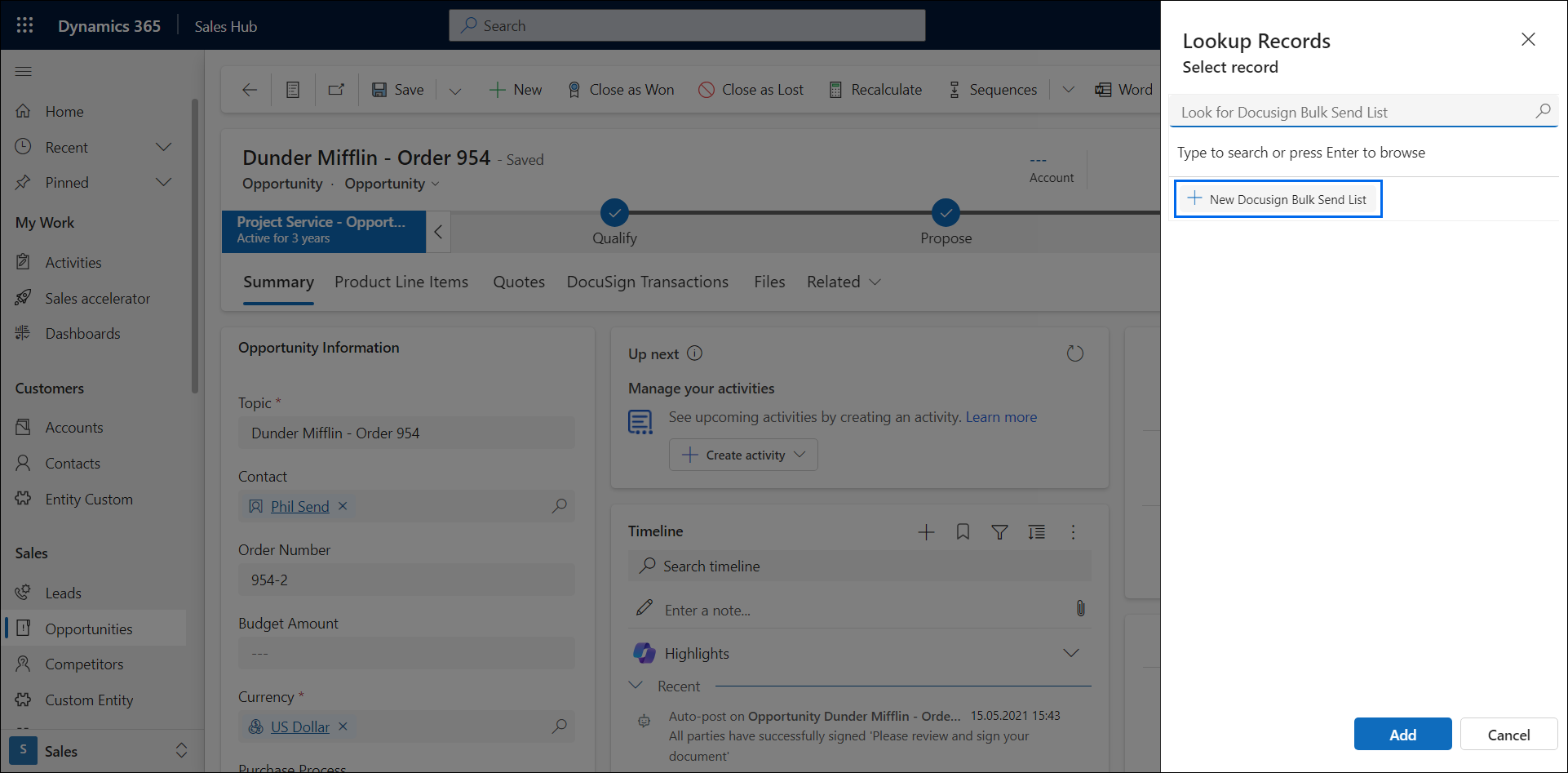Viewport: 1568px width, 773px height.
Task: Click the back arrow in command bar
Action: pyautogui.click(x=250, y=90)
